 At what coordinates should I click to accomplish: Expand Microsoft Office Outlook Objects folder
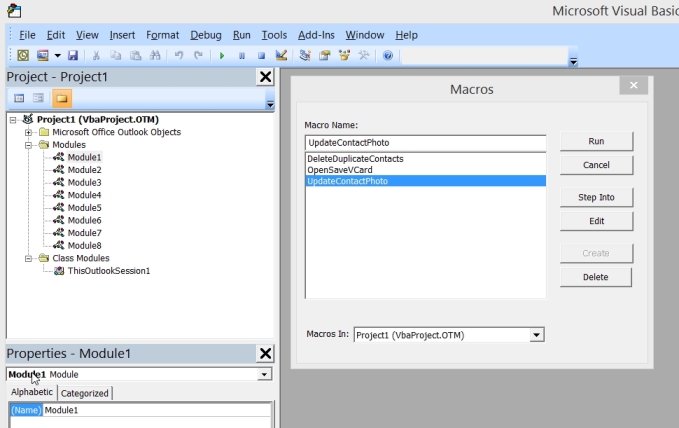(29, 132)
